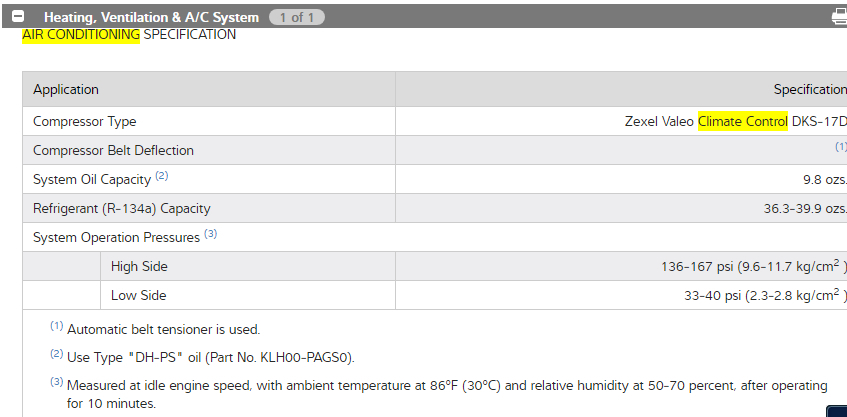847x417 pixels.
Task: Click the highlighted "Climate Control" text
Action: tap(742, 121)
